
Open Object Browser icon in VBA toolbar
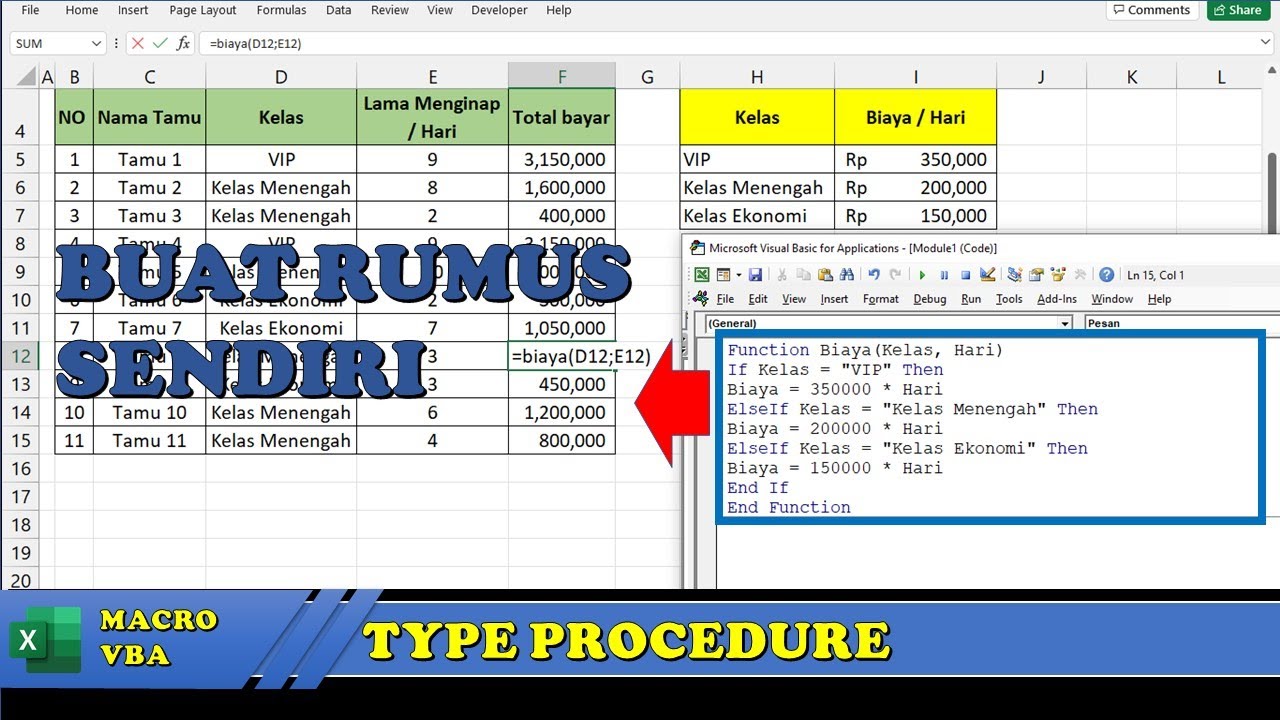1058,275
